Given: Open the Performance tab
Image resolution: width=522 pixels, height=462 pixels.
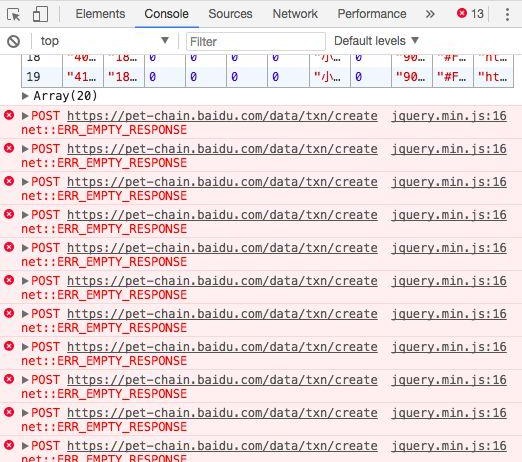Looking at the screenshot, I should click(372, 14).
